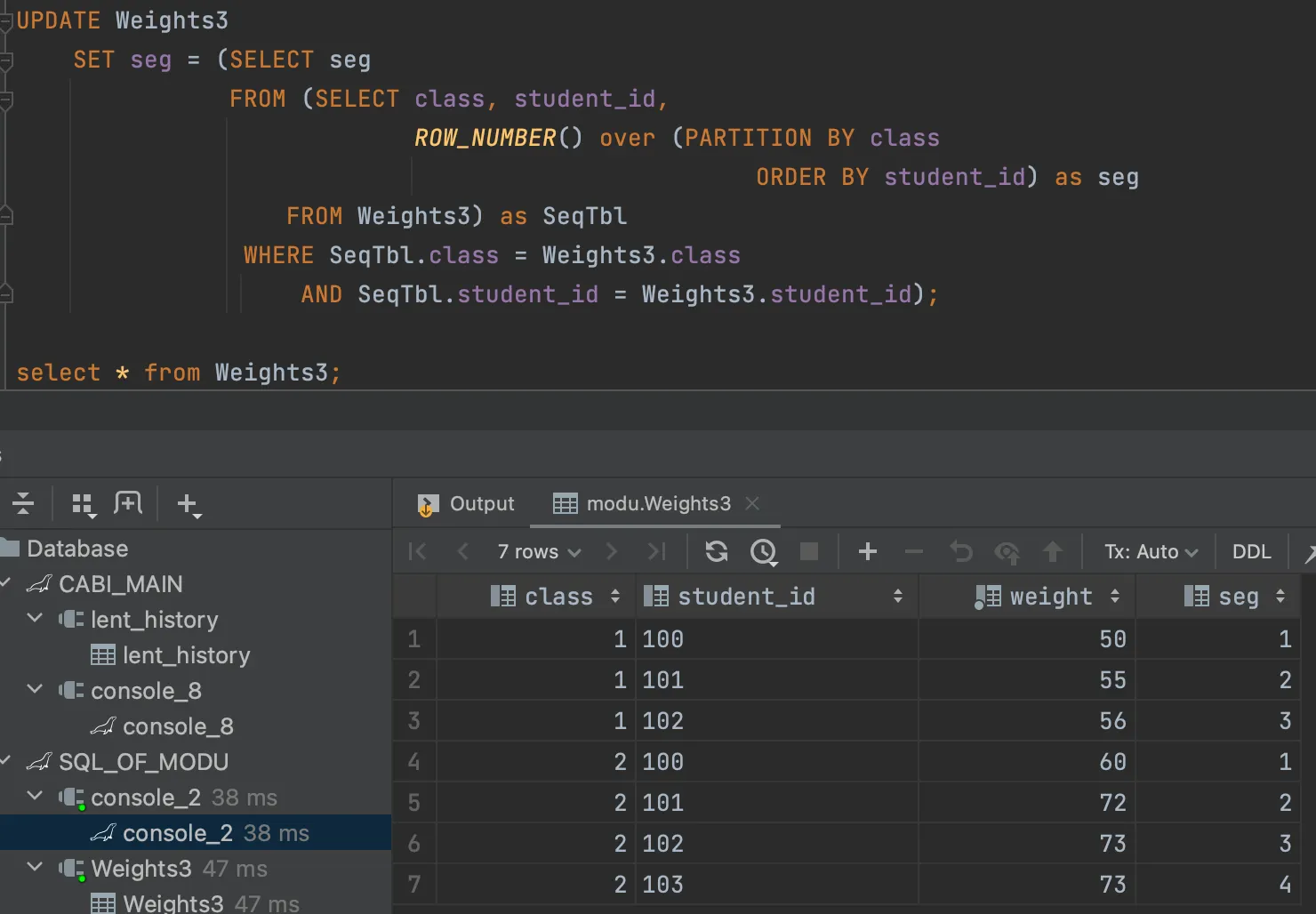This screenshot has height=914, width=1316.
Task: Open services in a new tab
Action: click(x=128, y=504)
